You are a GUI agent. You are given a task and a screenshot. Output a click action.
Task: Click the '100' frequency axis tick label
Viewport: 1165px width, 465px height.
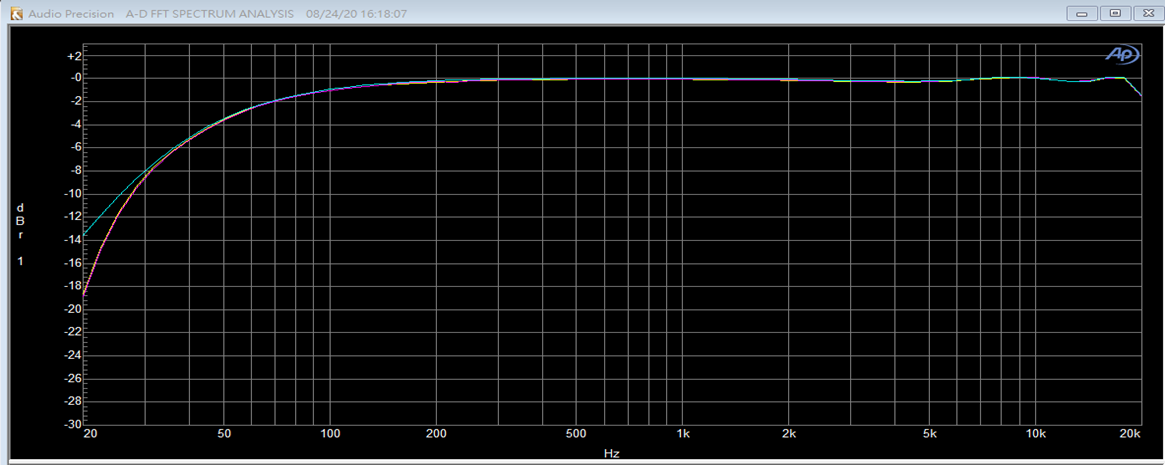(330, 435)
